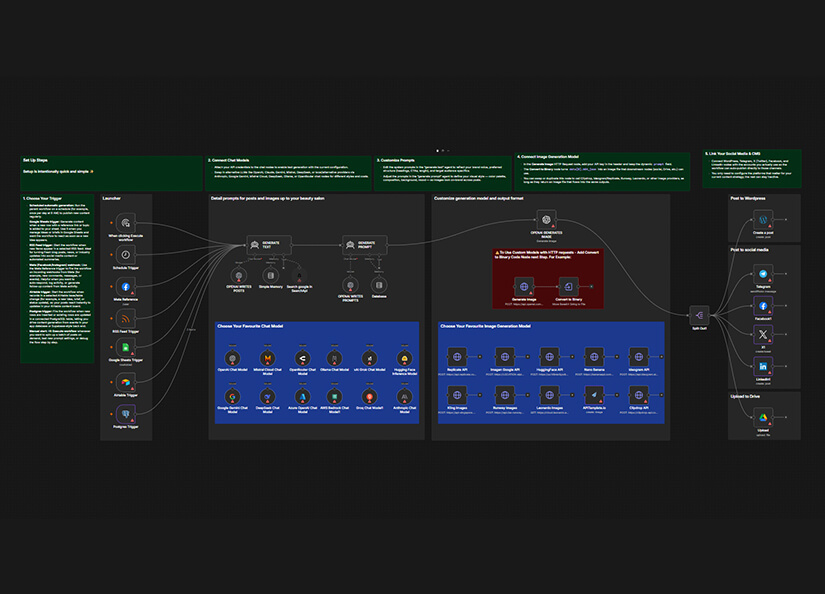
Task: Open the Telegram node
Action: pyautogui.click(x=763, y=274)
